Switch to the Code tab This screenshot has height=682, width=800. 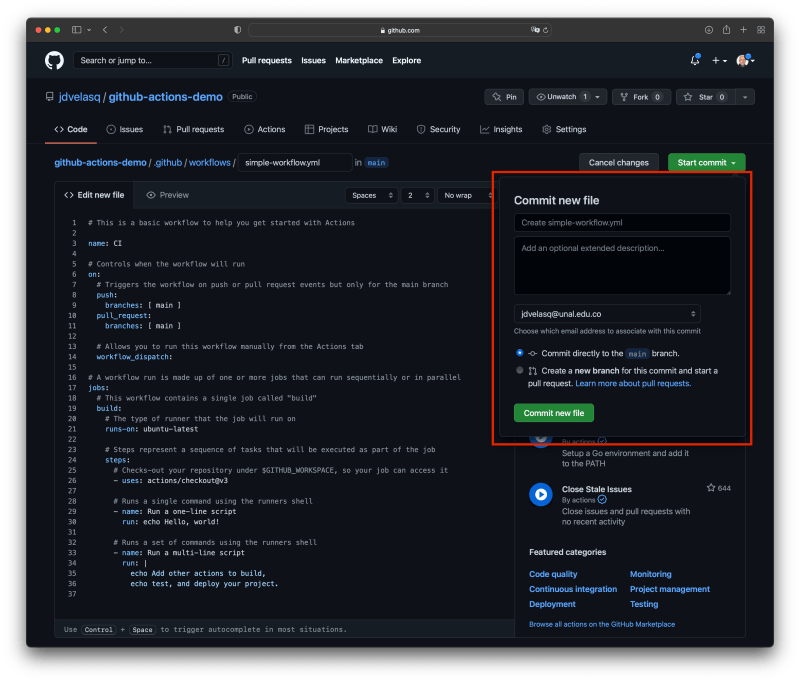(71, 130)
